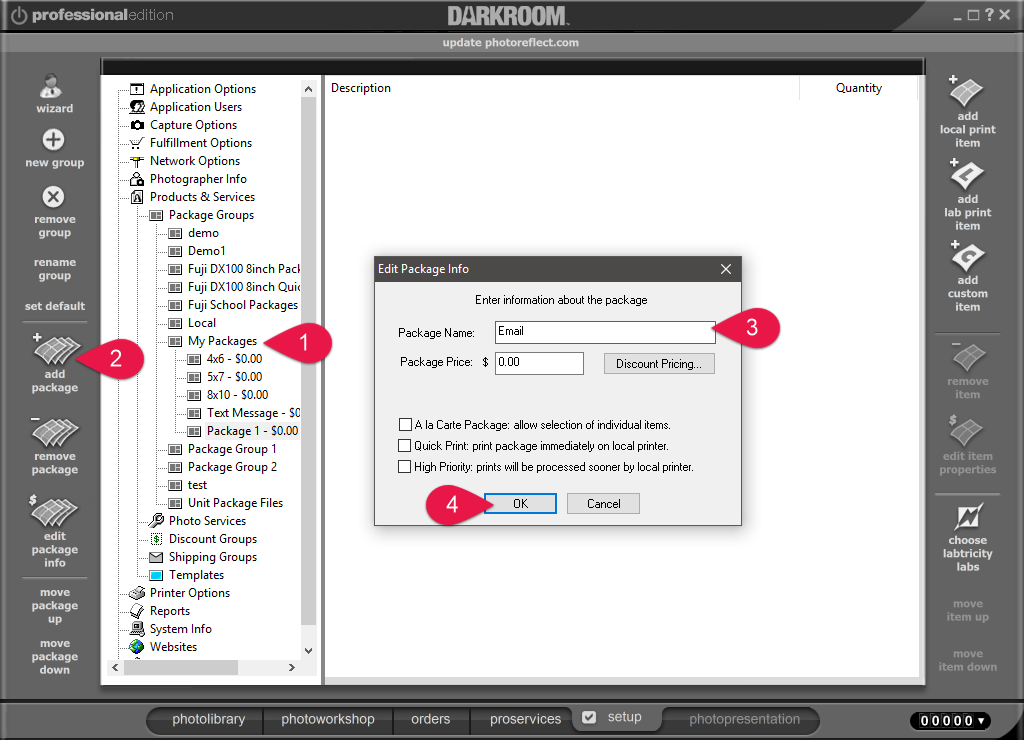Select the Fuji School Packages group

coord(242,305)
